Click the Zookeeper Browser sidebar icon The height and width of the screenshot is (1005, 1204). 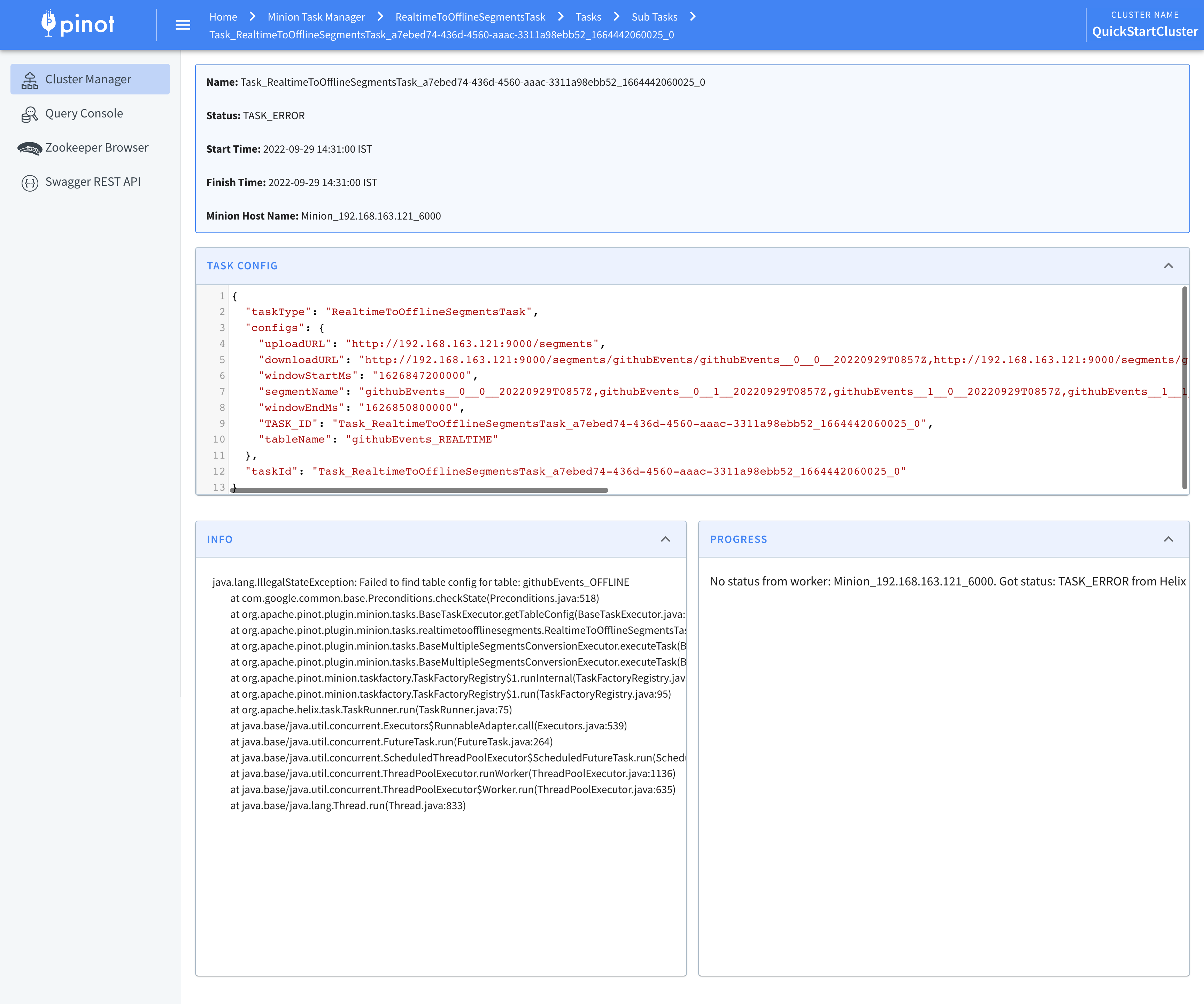pos(30,148)
